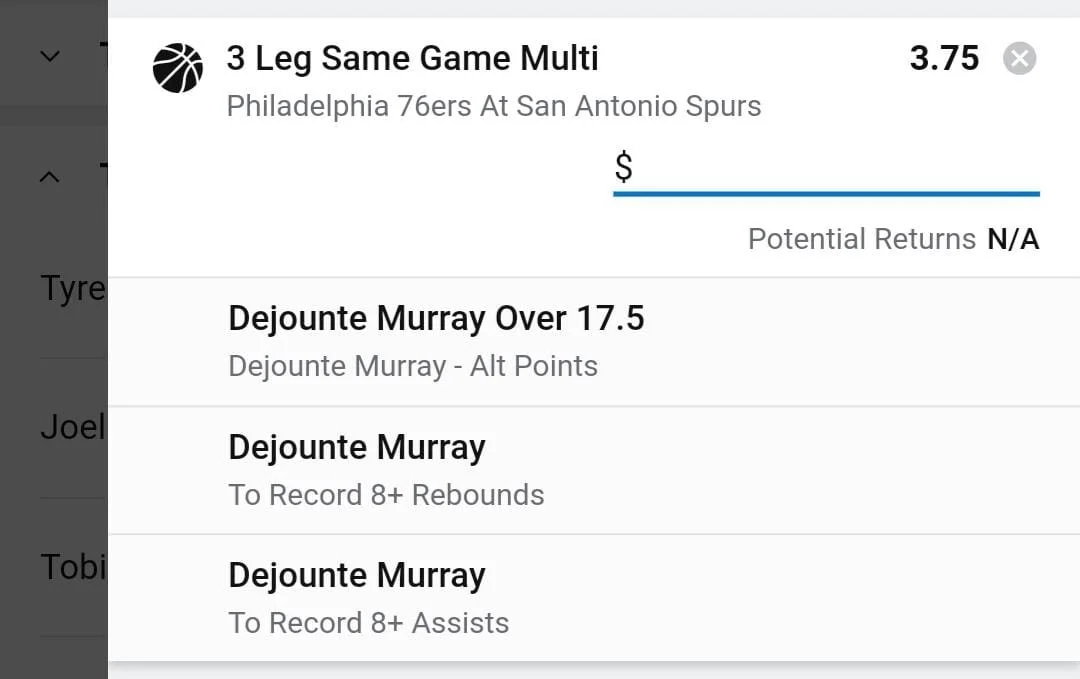This screenshot has height=679, width=1080.
Task: Click the dollar sign in the stake field
Action: (623, 167)
